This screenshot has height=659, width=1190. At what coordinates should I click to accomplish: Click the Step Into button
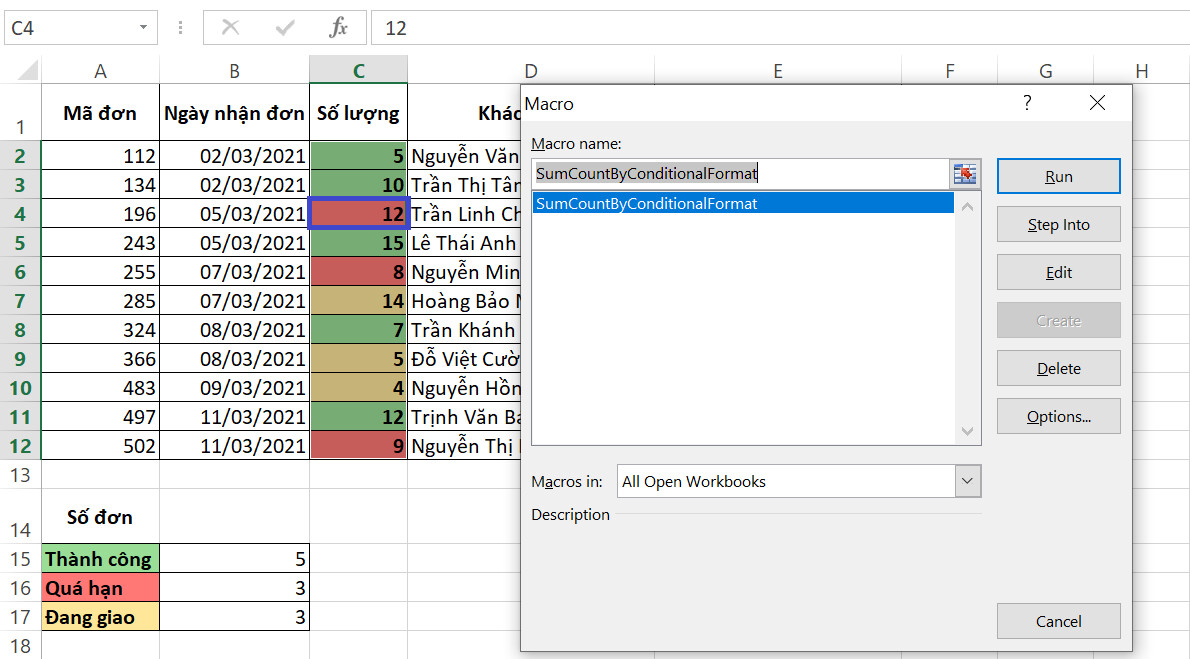click(1058, 224)
